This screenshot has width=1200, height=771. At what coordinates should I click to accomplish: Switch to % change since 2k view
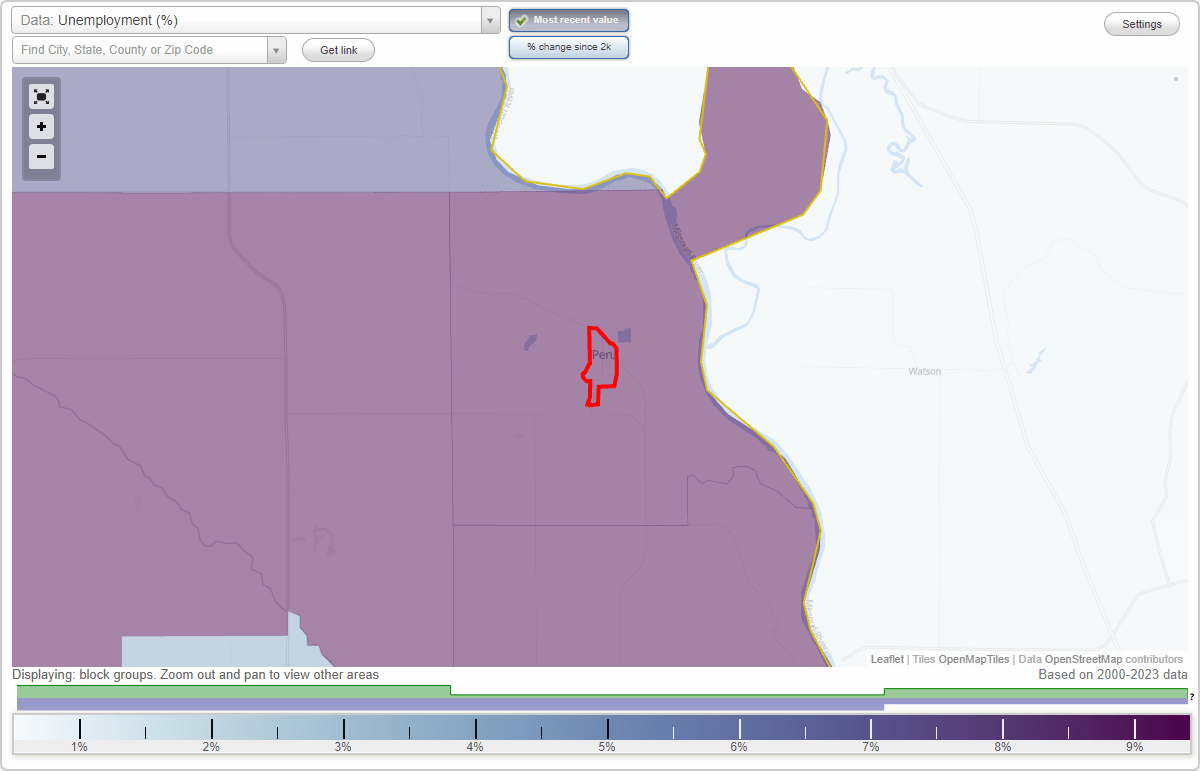click(x=569, y=46)
